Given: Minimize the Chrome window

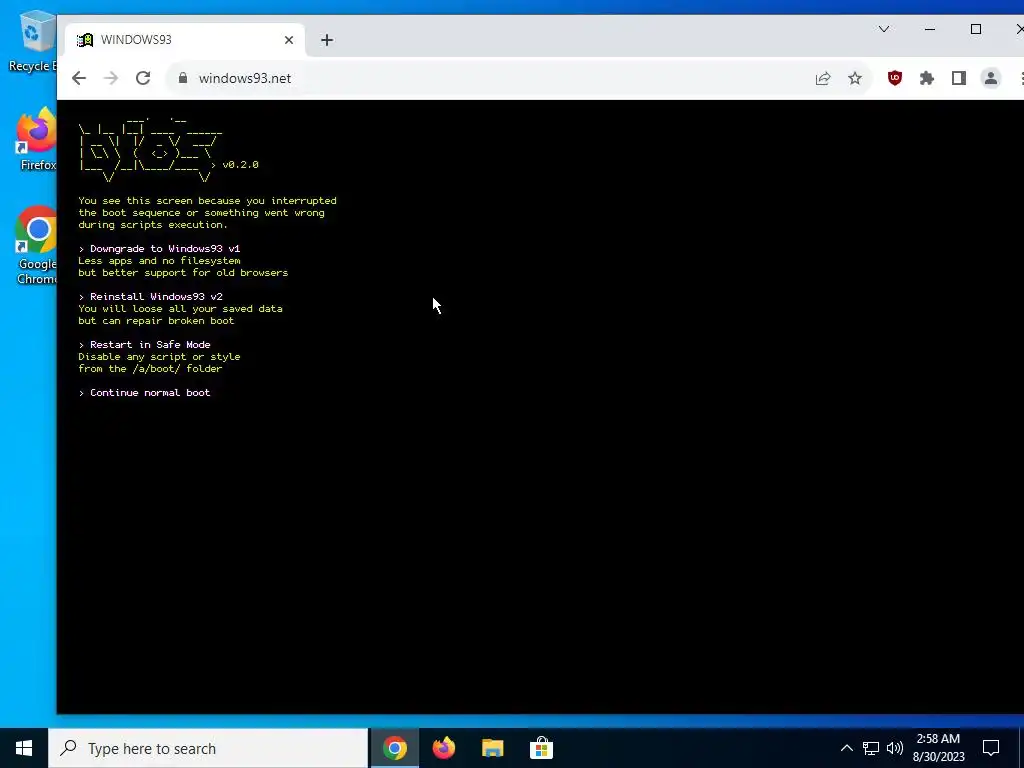Looking at the screenshot, I should (930, 29).
